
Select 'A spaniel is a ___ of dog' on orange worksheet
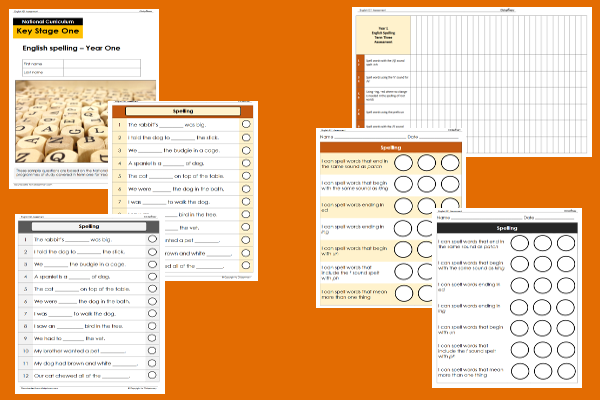click(166, 163)
